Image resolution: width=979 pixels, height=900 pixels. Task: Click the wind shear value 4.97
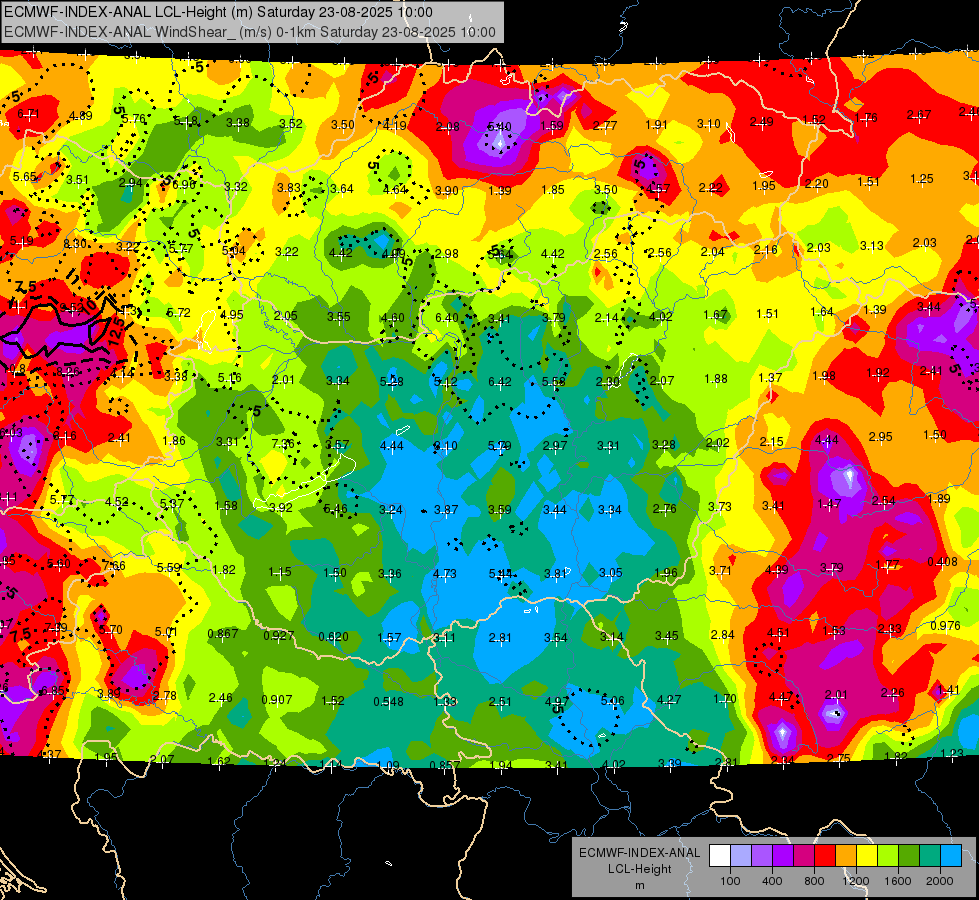pos(557,702)
